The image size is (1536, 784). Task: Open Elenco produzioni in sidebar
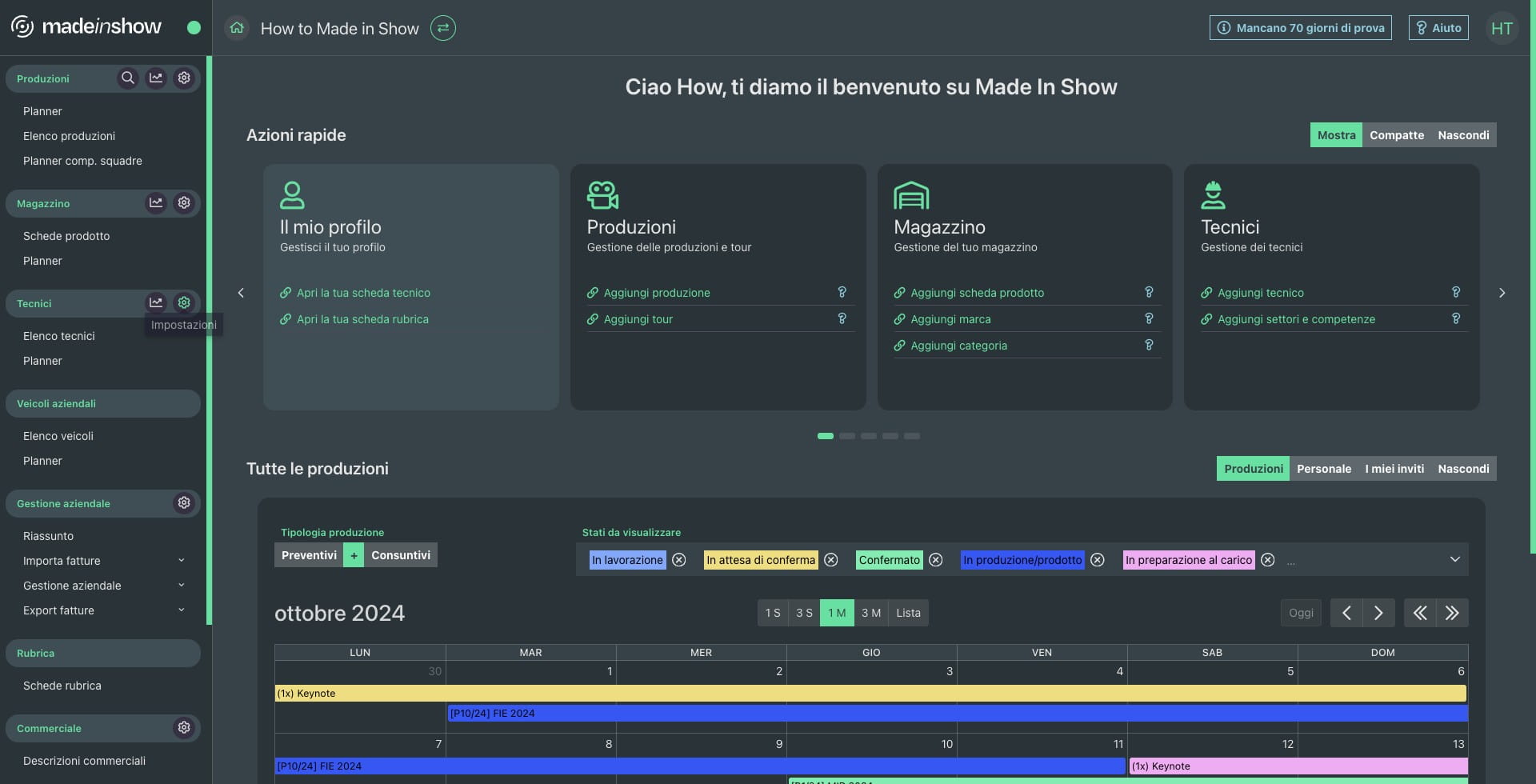tap(69, 136)
